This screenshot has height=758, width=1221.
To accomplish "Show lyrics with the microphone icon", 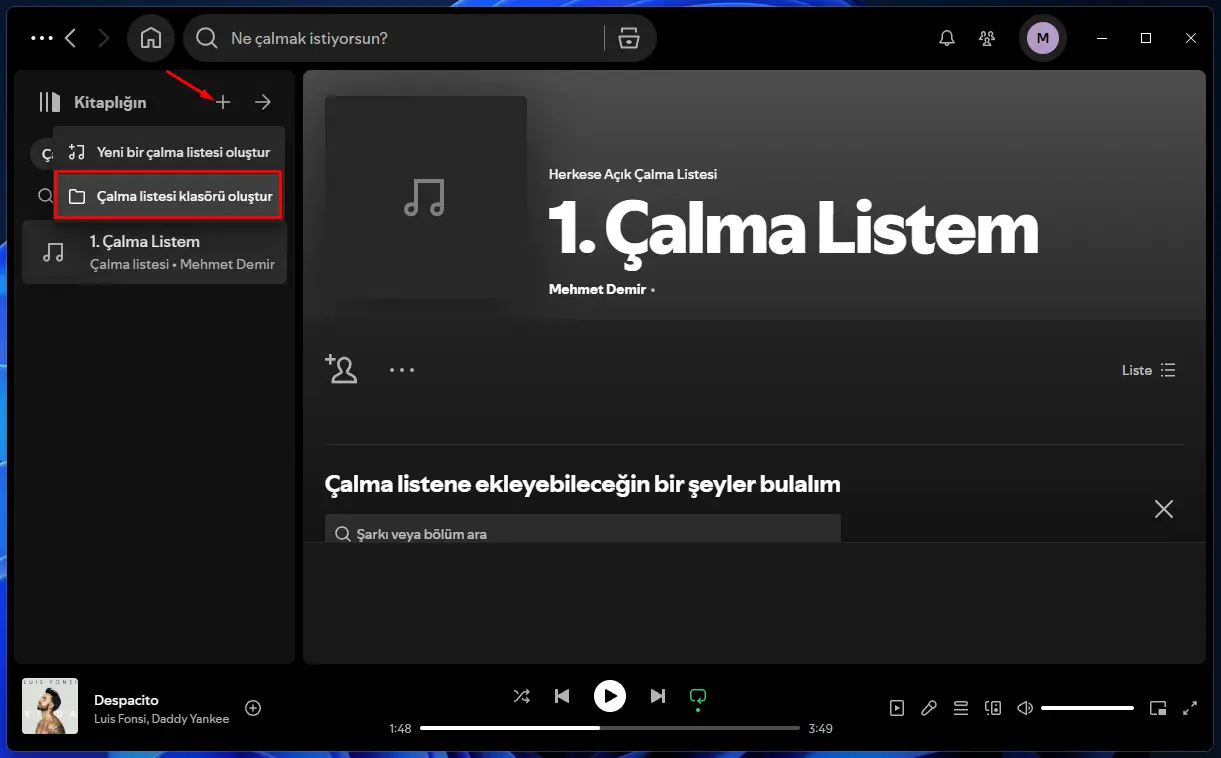I will coord(929,708).
